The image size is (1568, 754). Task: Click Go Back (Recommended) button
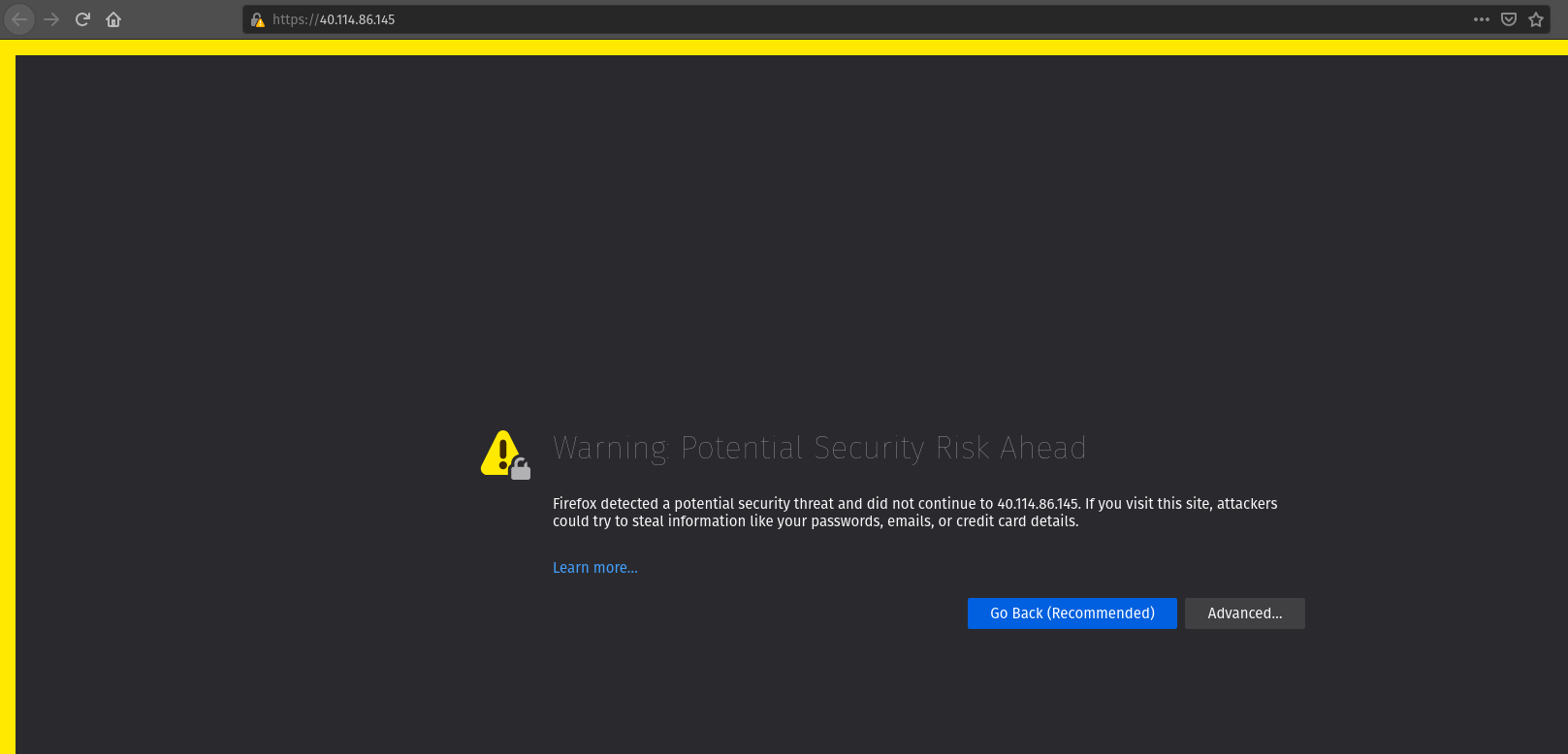pos(1072,613)
